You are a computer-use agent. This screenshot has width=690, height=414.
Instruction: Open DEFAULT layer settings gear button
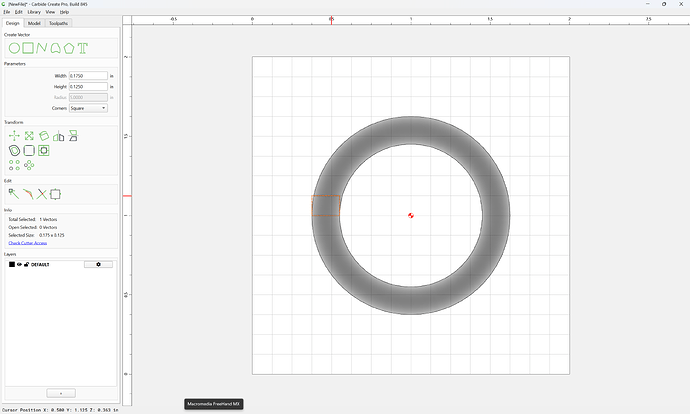tap(98, 264)
